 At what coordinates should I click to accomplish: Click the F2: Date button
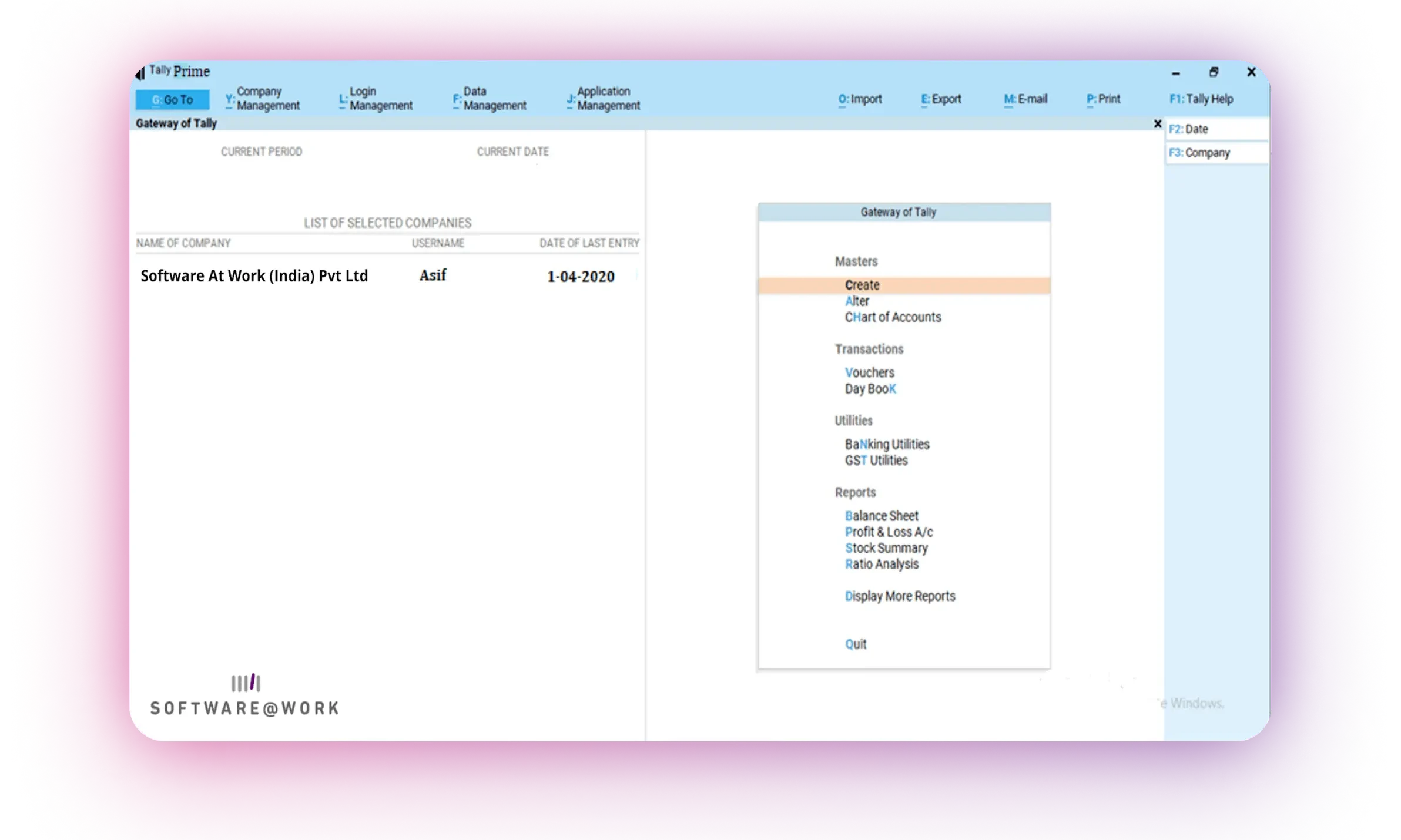coord(1216,129)
